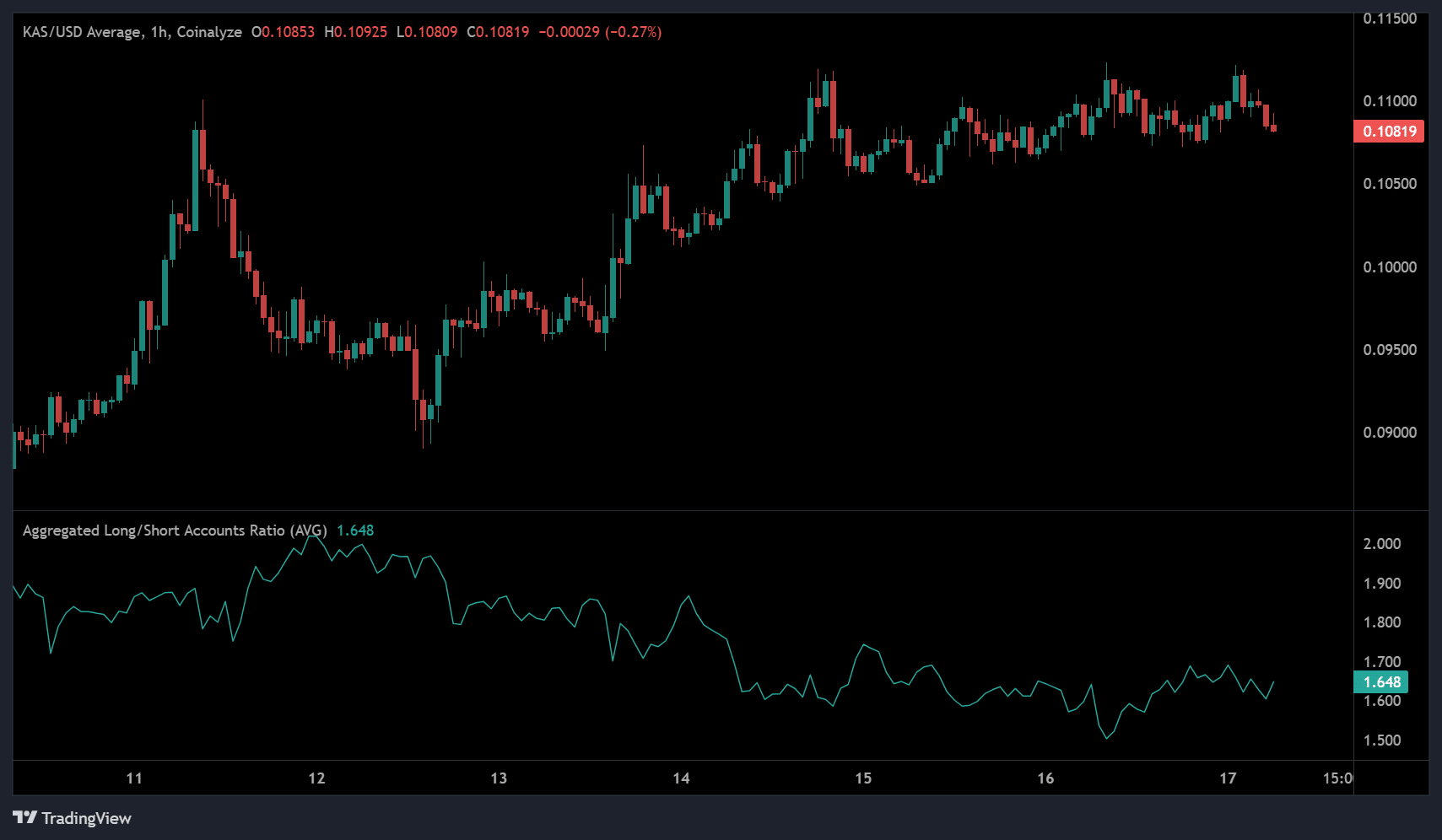Click the ratio value label 1.648

tap(1381, 682)
